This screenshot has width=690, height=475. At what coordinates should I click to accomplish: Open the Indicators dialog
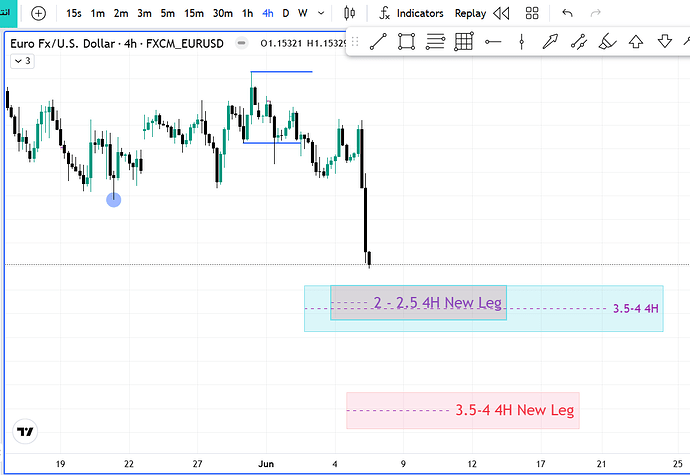click(x=411, y=14)
